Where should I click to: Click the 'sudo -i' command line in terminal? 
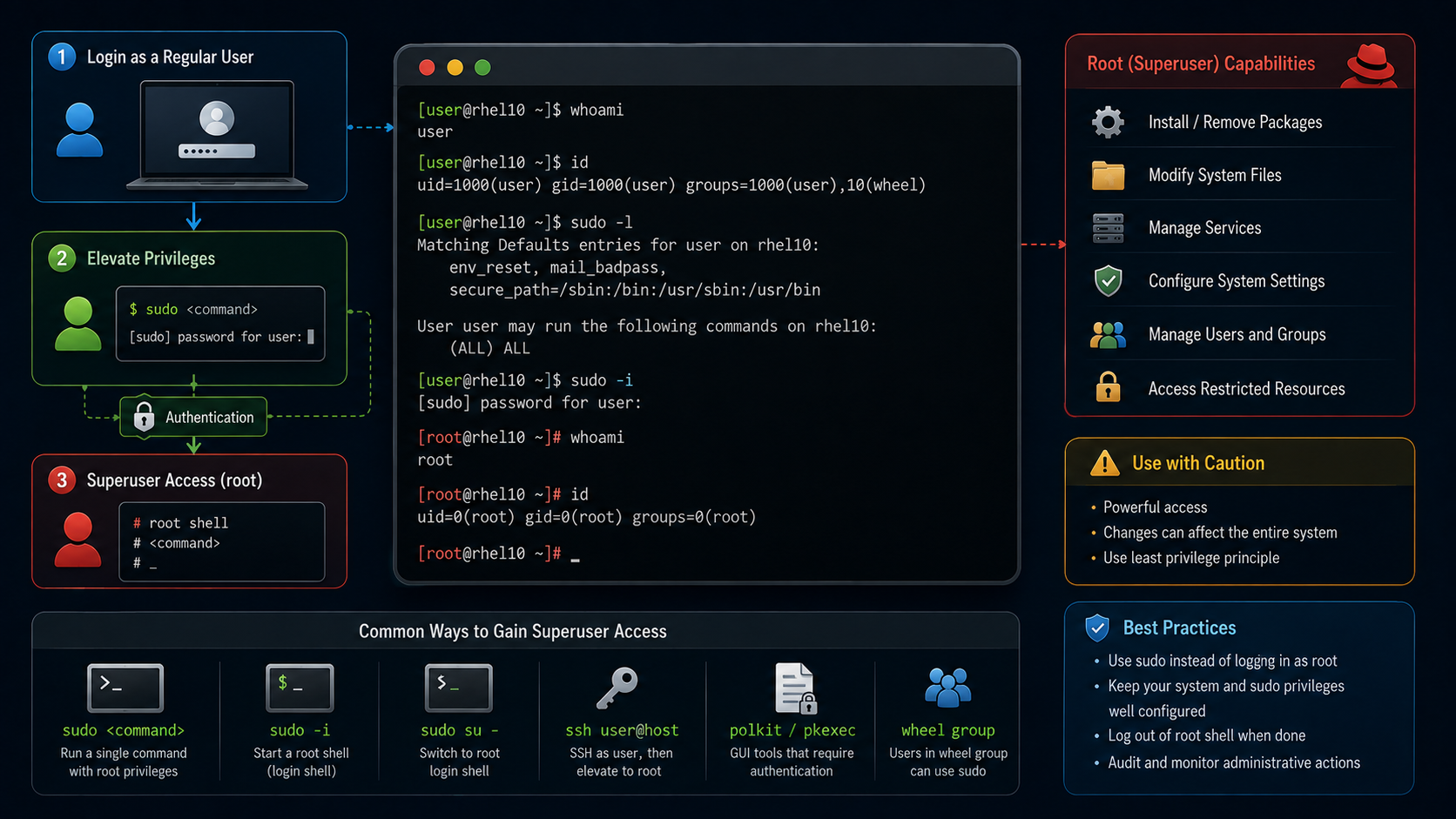point(525,380)
